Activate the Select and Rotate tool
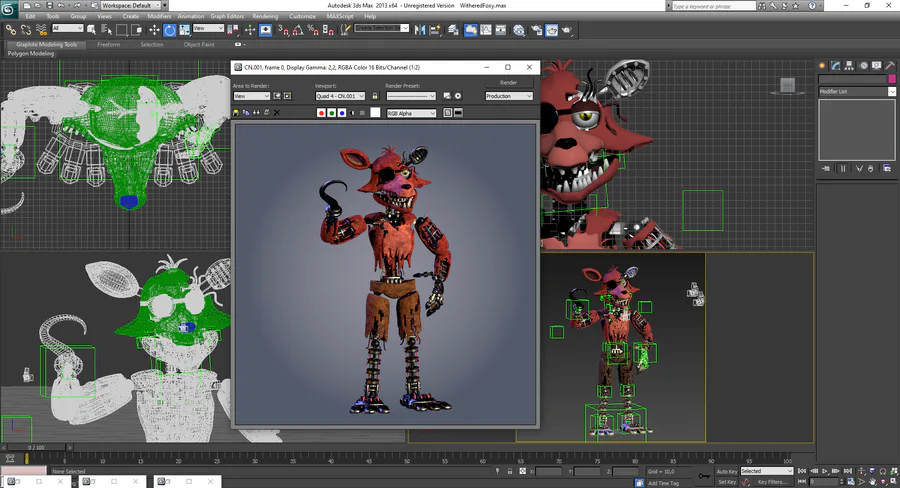900x488 pixels. tap(169, 30)
